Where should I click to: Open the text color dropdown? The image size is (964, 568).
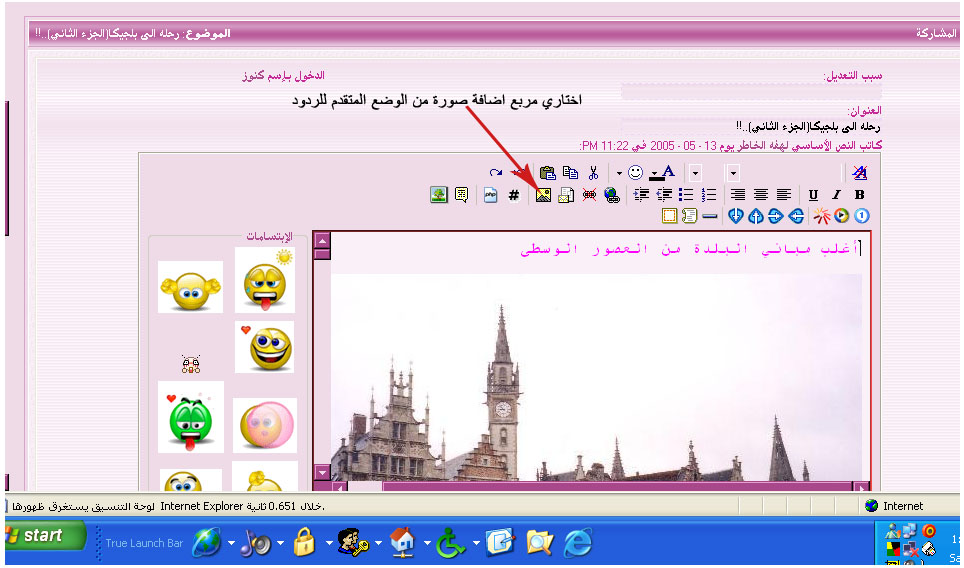click(x=664, y=173)
